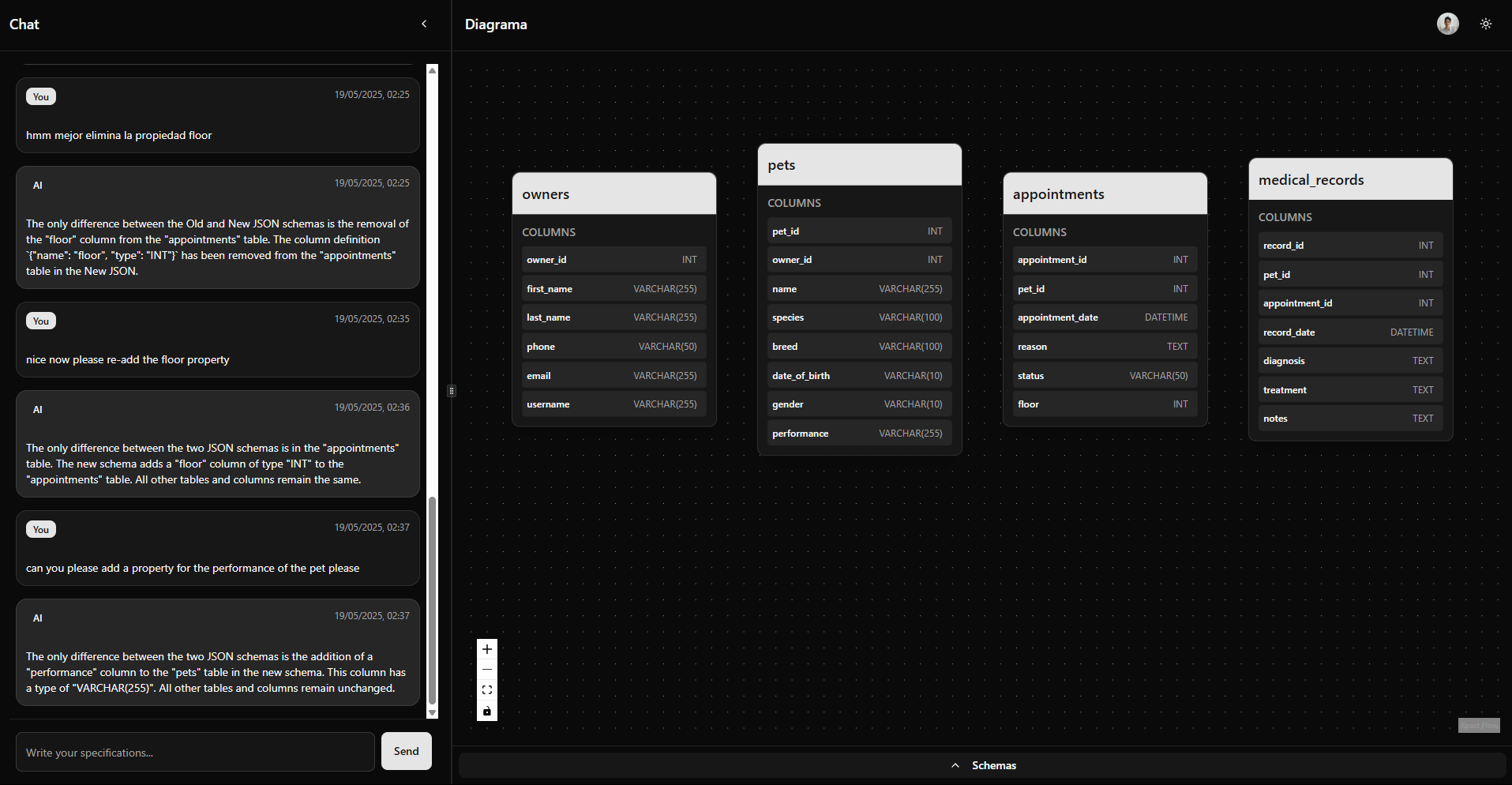Click the chat scrollbar down arrow
Viewport: 1512px width, 785px height.
coord(432,712)
